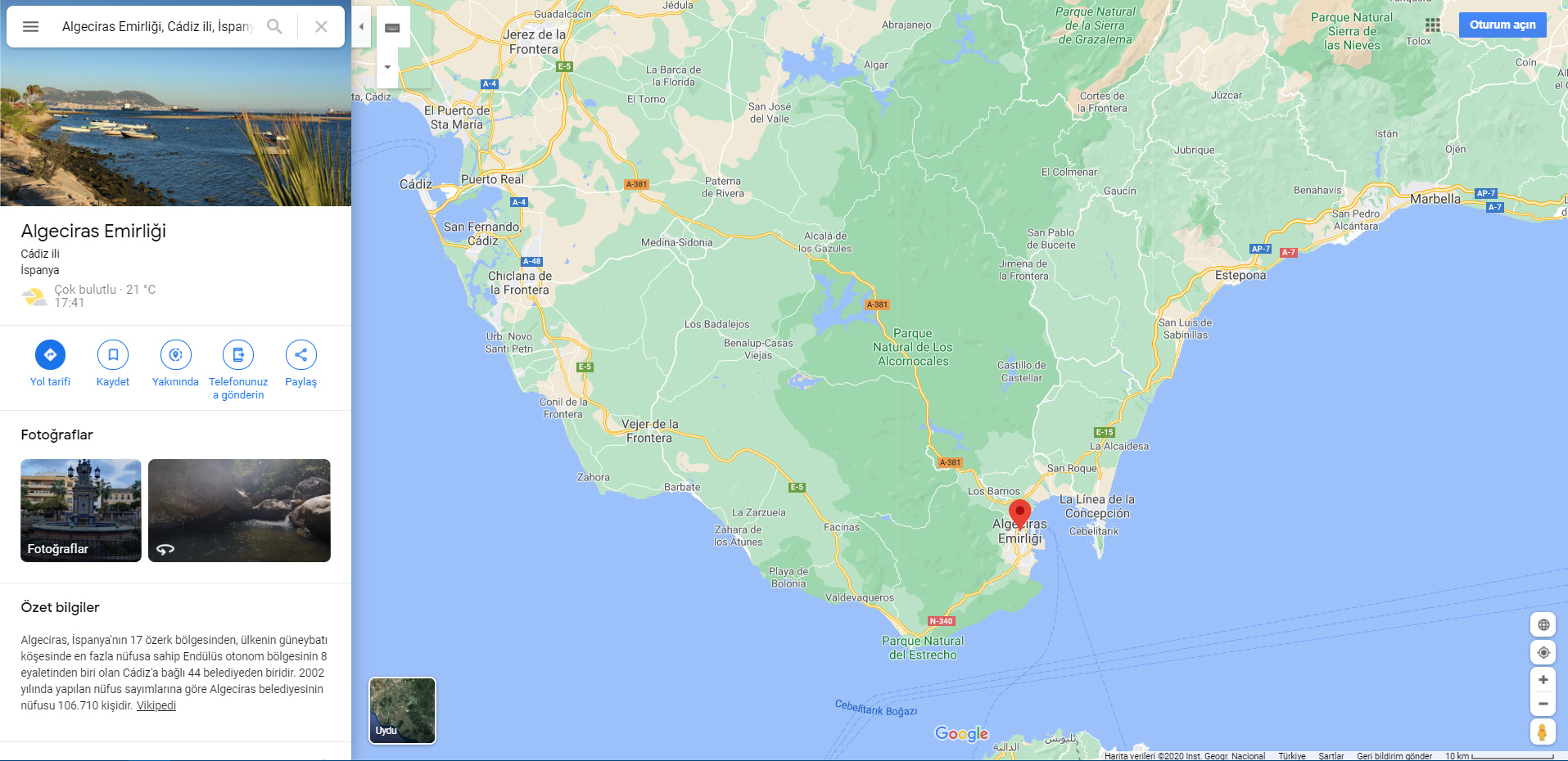1568x761 pixels.
Task: Click Yakınında nearby icon
Action: pyautogui.click(x=175, y=354)
